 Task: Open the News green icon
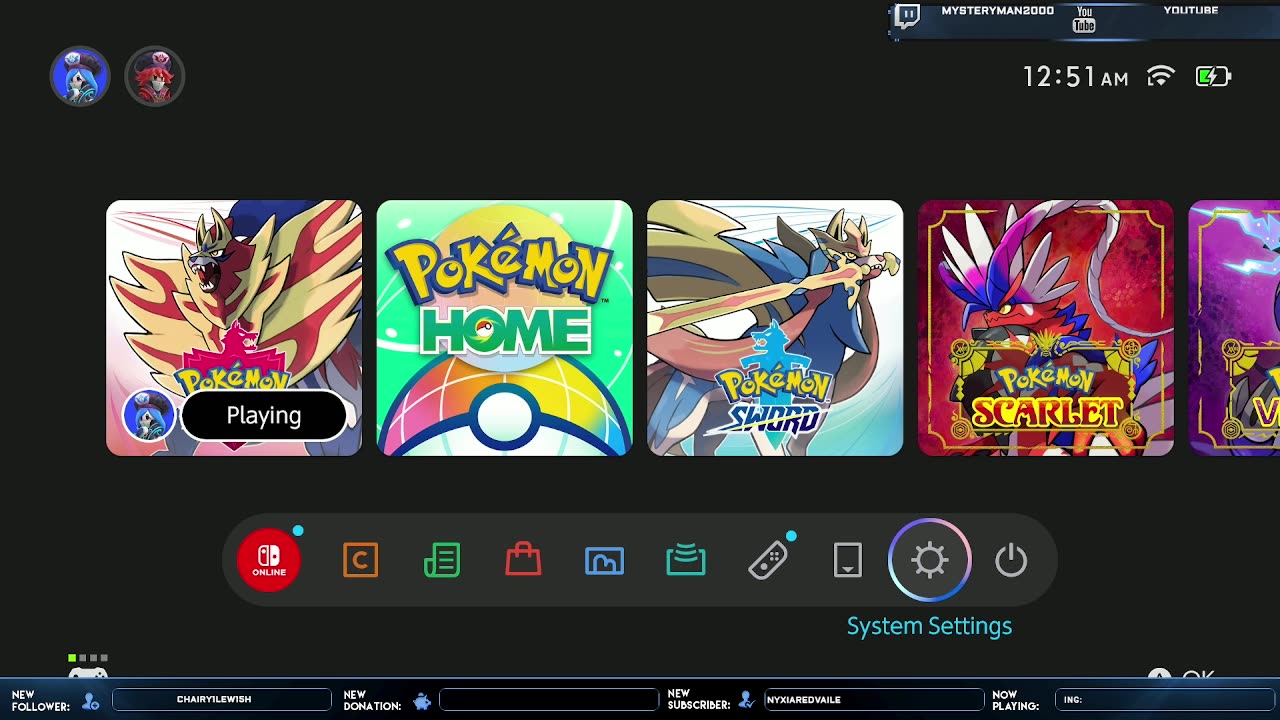point(442,560)
